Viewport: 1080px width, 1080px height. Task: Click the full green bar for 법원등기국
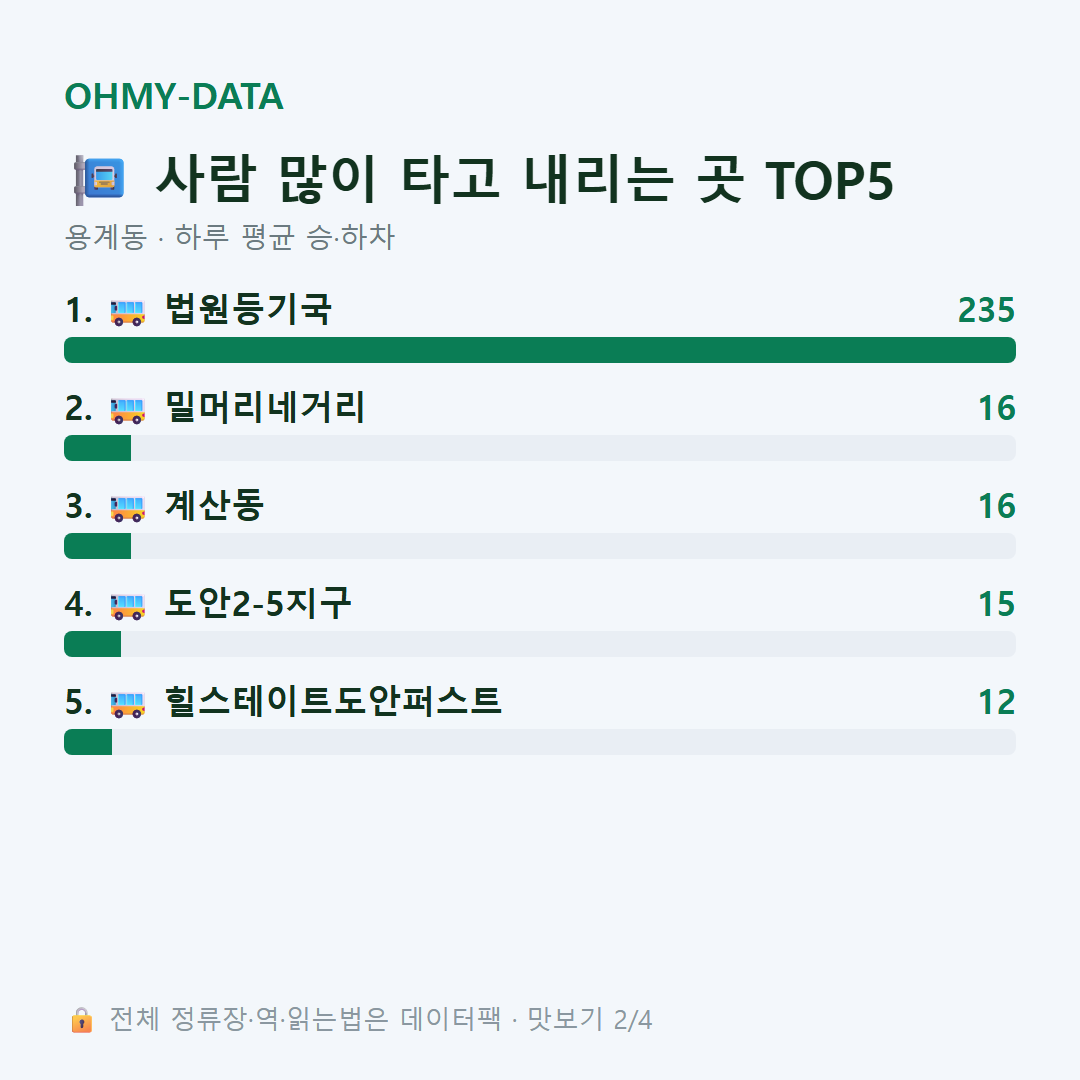click(x=540, y=350)
